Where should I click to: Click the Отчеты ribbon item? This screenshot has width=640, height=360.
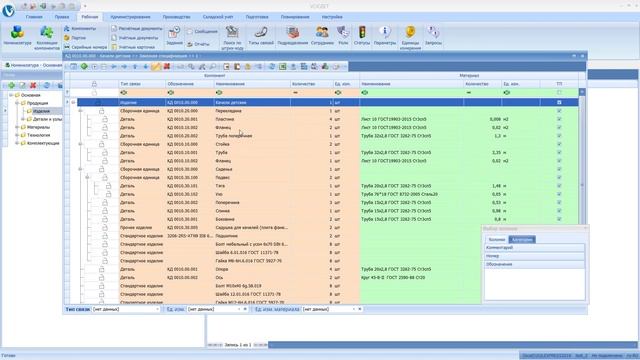(198, 44)
